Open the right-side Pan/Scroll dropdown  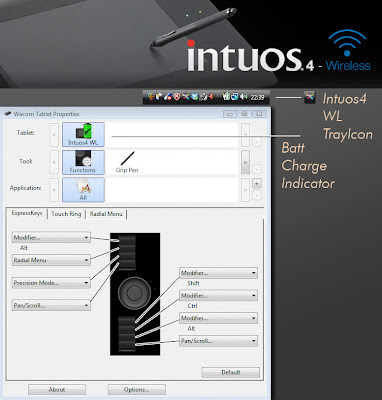coord(218,341)
